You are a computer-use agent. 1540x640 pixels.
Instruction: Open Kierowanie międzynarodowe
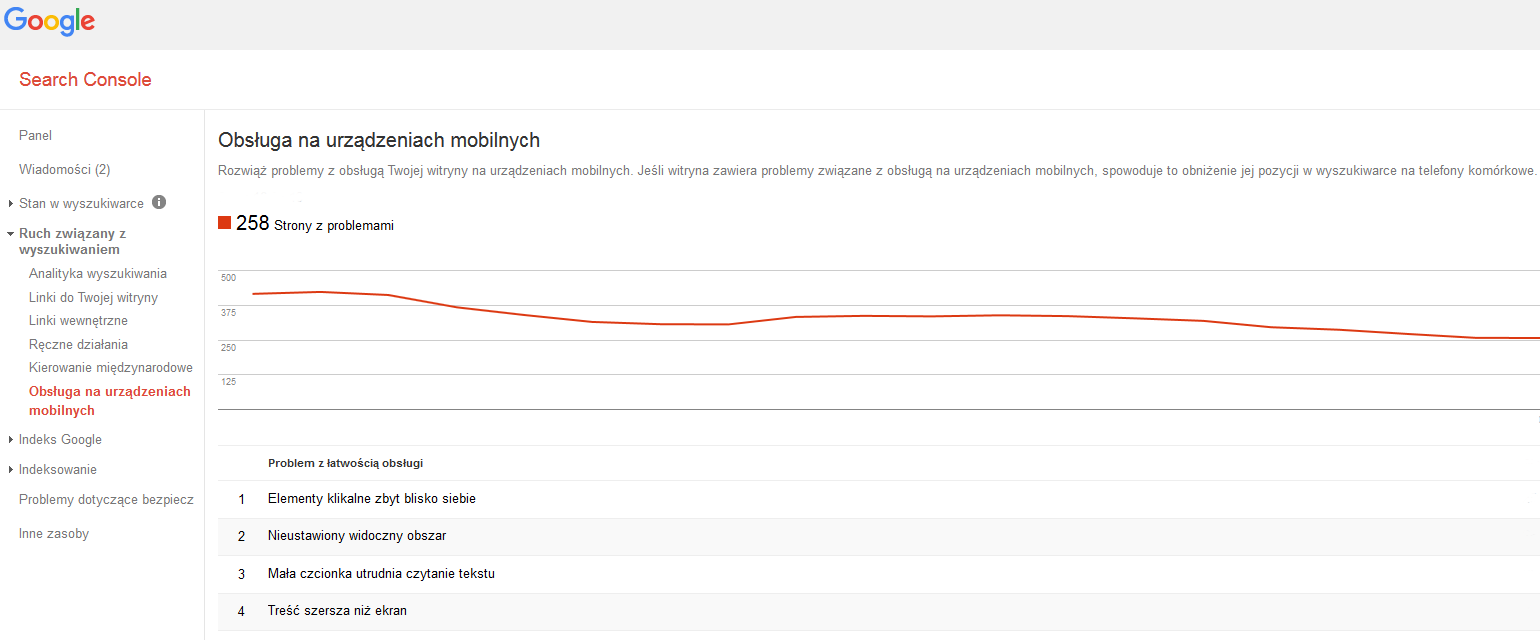coord(111,368)
